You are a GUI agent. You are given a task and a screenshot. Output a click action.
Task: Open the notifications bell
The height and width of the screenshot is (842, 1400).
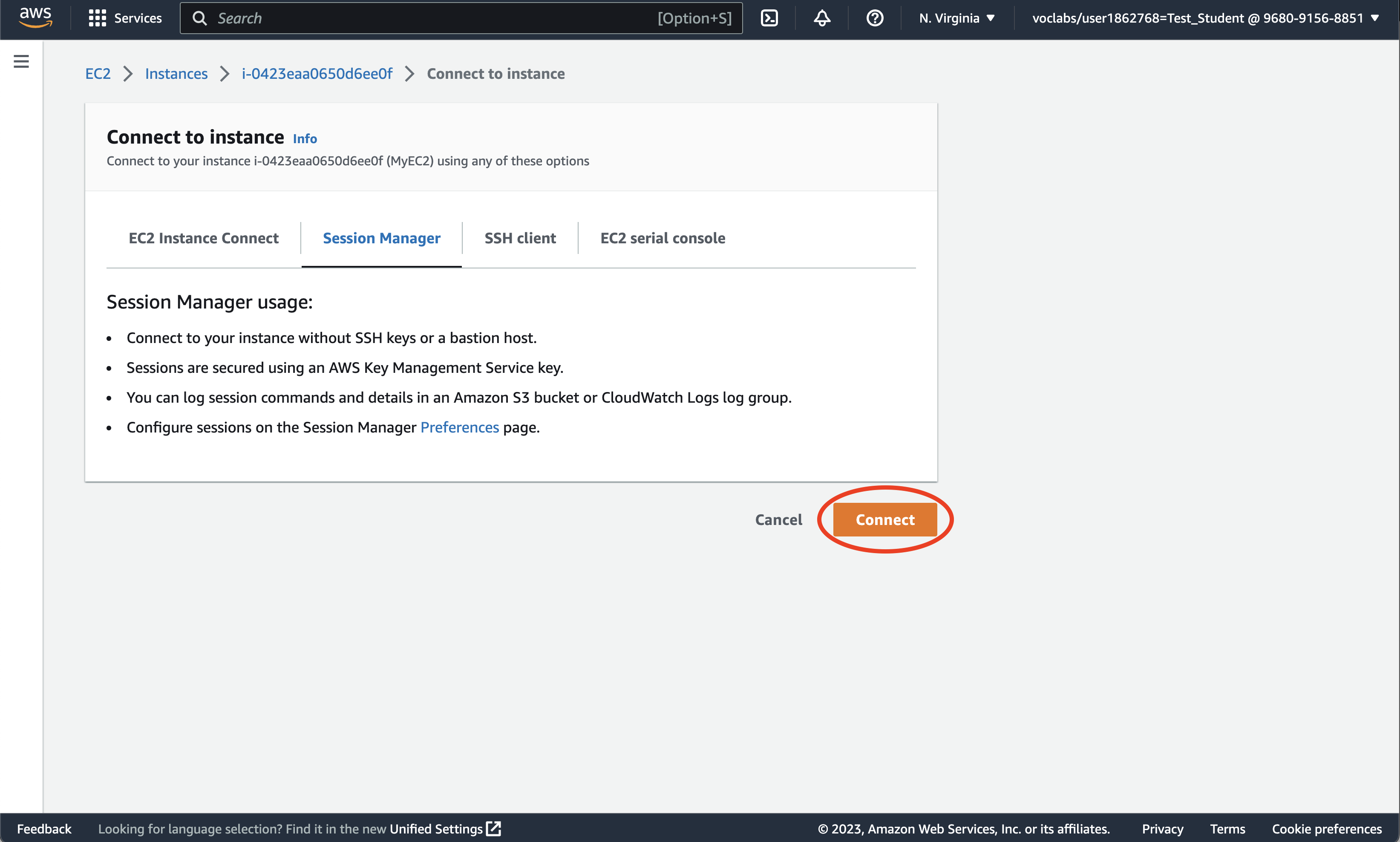[x=821, y=18]
